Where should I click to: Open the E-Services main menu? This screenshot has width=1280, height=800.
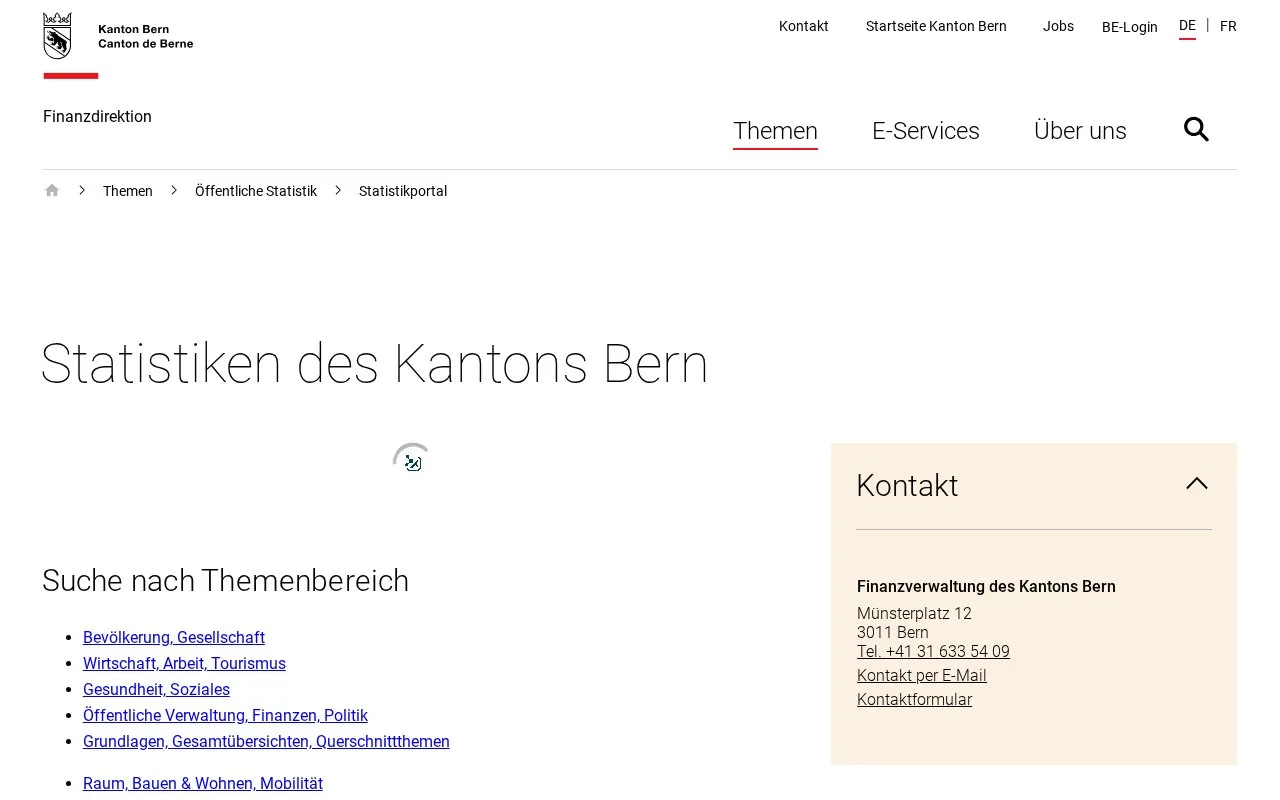click(926, 131)
